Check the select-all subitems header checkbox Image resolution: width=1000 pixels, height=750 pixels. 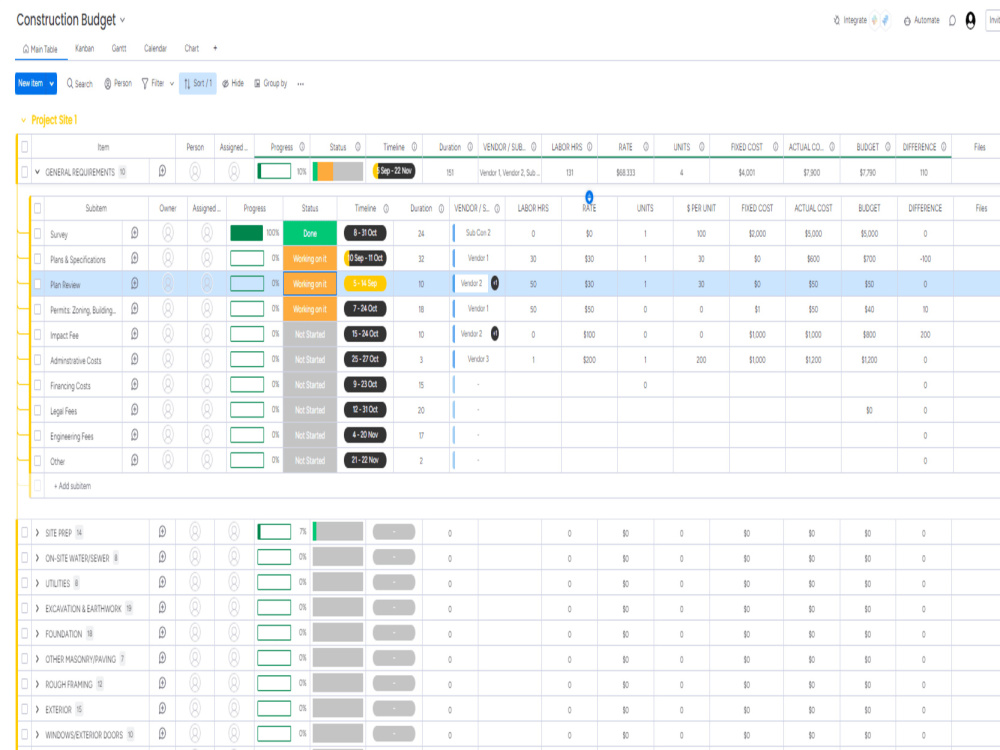point(38,208)
